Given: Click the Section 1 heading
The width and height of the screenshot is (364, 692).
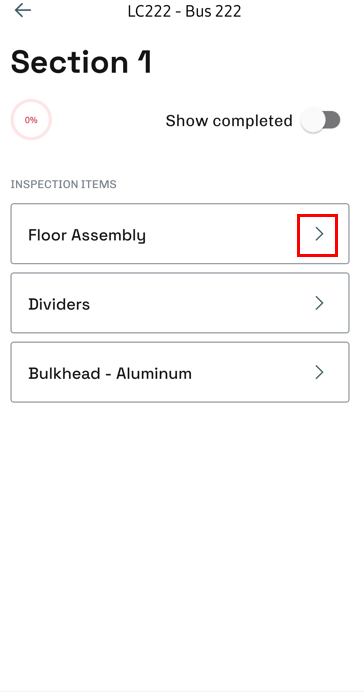Looking at the screenshot, I should click(x=81, y=62).
